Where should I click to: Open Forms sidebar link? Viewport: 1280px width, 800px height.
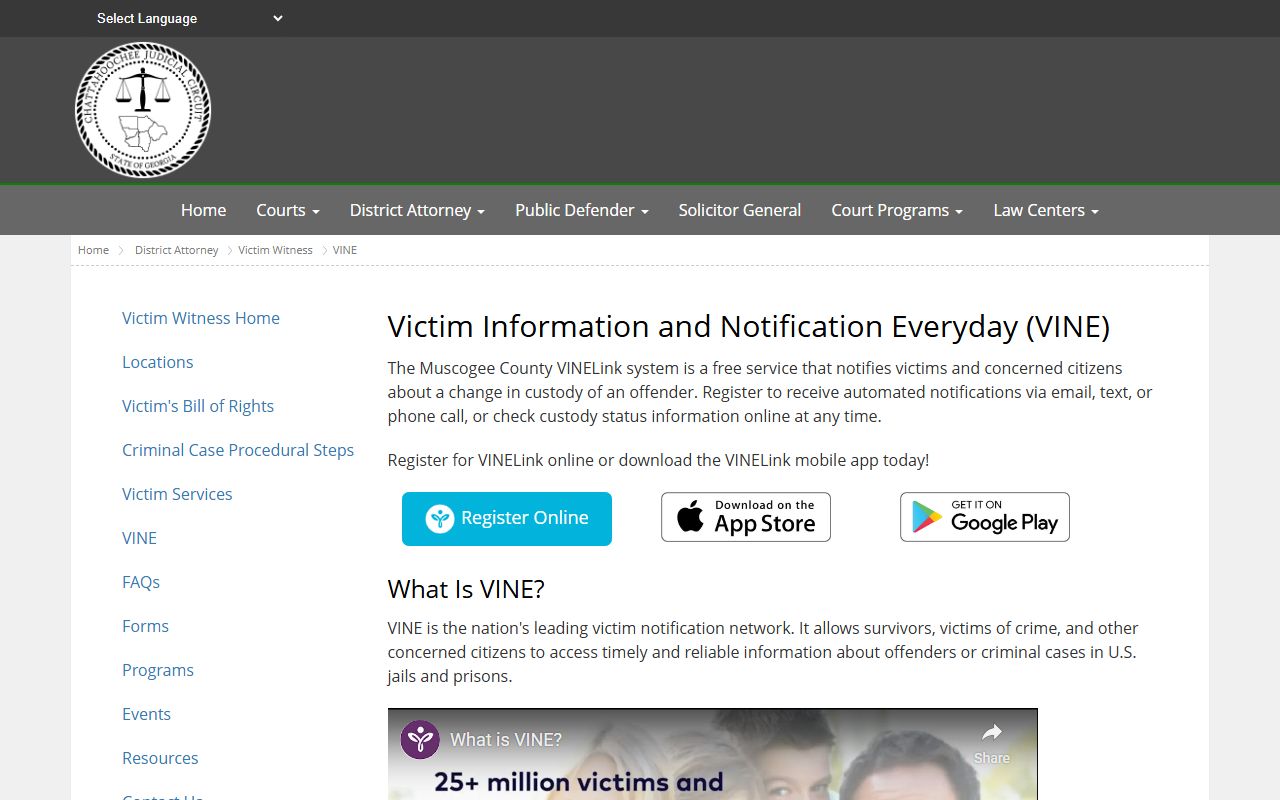145,626
